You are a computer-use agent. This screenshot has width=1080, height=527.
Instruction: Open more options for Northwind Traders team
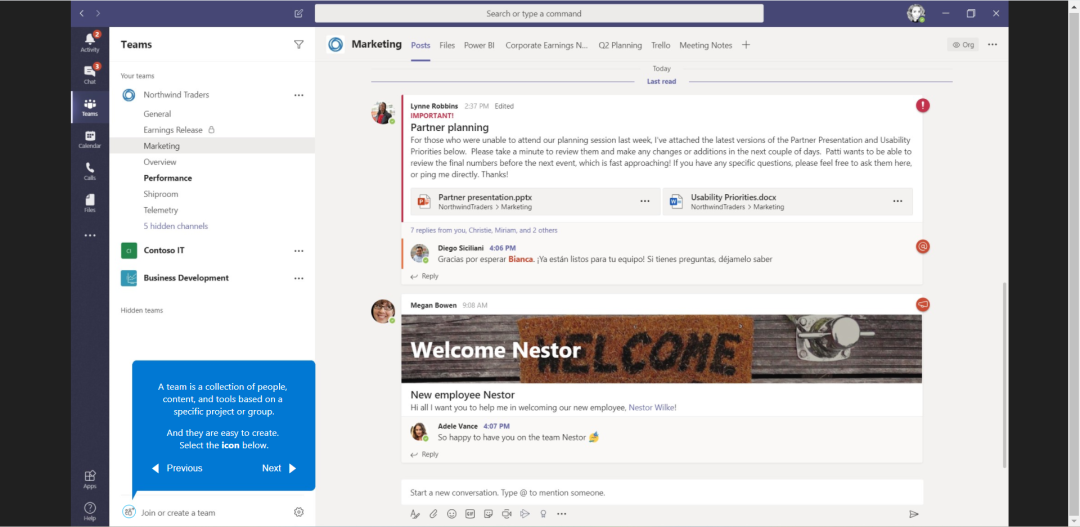(x=299, y=95)
